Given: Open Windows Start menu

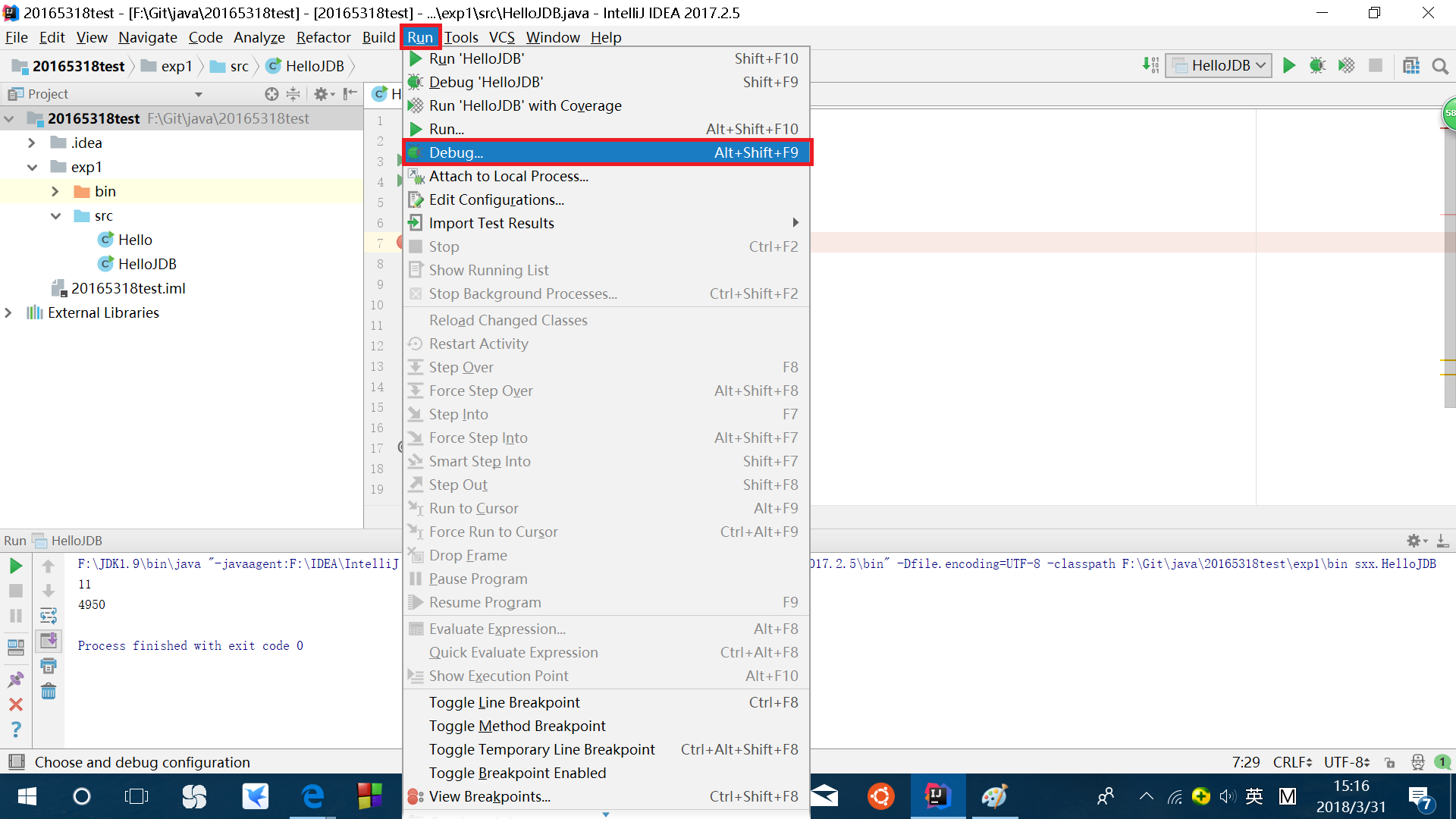Looking at the screenshot, I should tap(27, 796).
